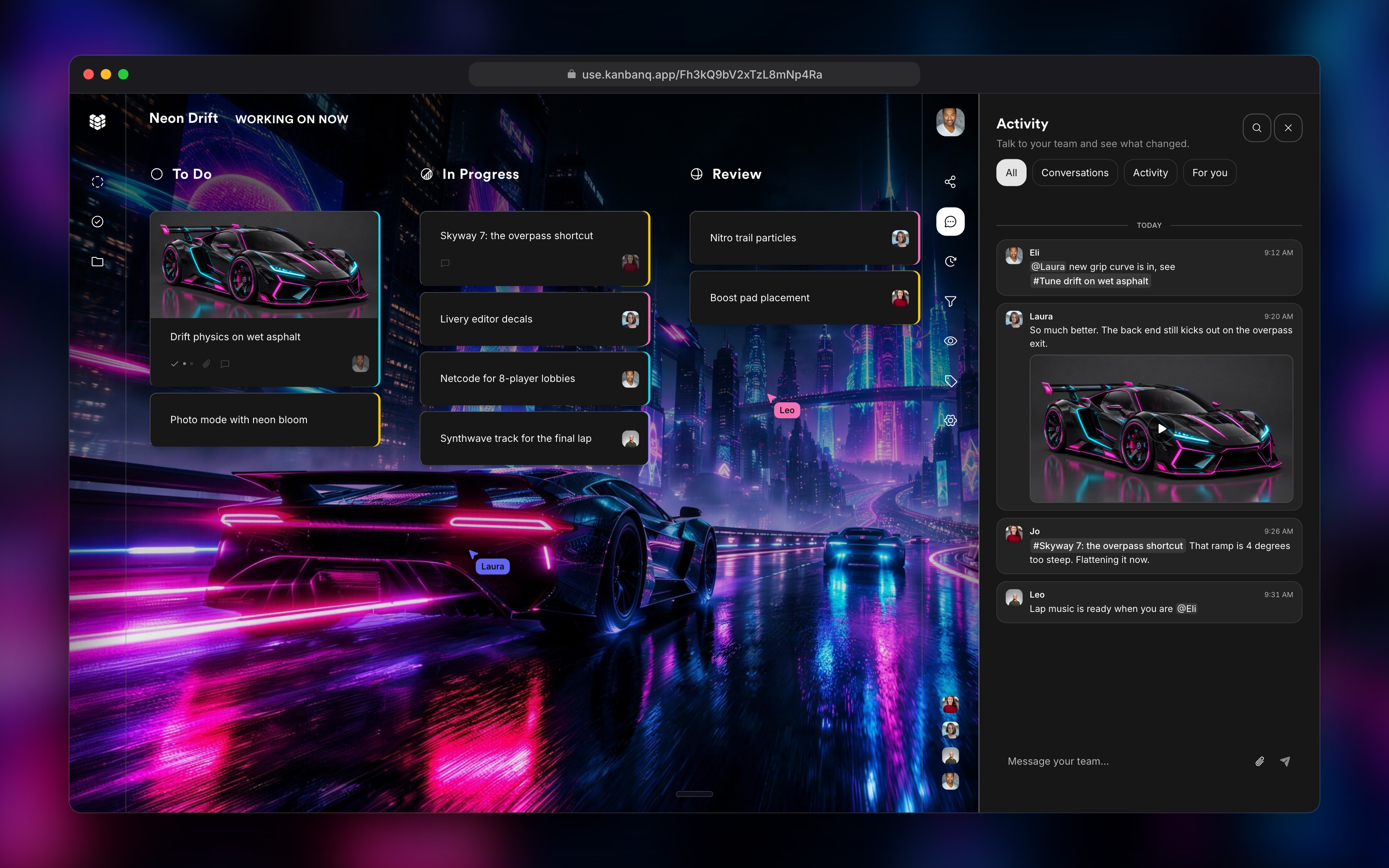Click the Review column status icon
The image size is (1389, 868).
tap(696, 174)
